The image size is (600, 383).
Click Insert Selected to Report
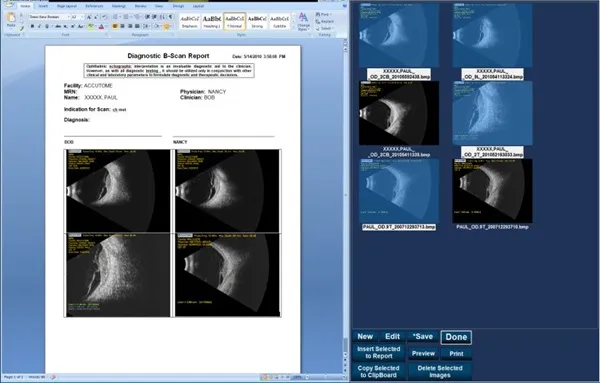pos(378,352)
